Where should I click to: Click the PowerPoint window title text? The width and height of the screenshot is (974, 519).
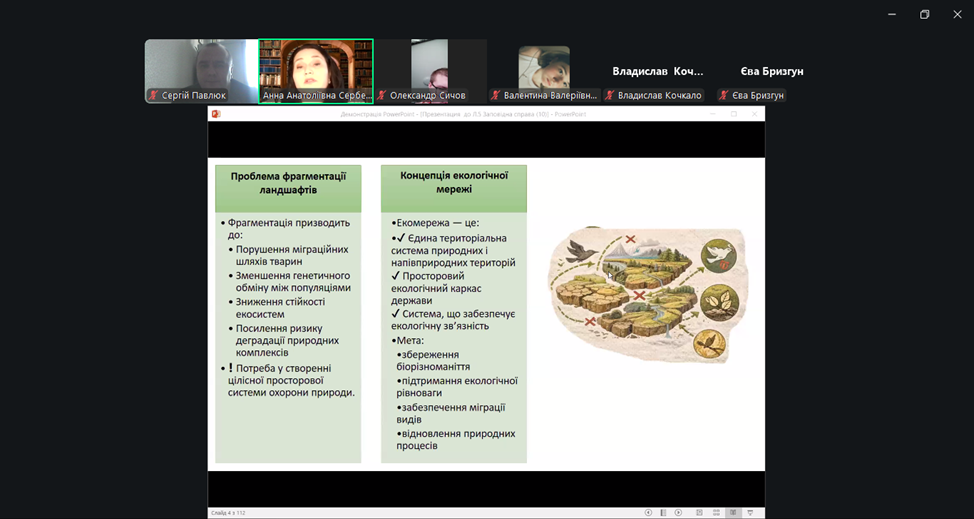[x=463, y=114]
